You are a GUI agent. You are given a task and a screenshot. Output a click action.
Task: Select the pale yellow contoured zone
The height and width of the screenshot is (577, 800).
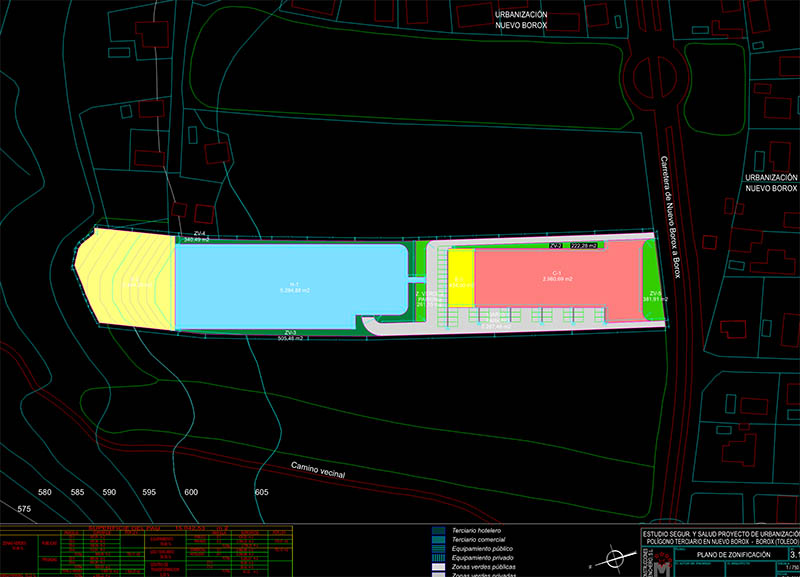click(x=126, y=279)
